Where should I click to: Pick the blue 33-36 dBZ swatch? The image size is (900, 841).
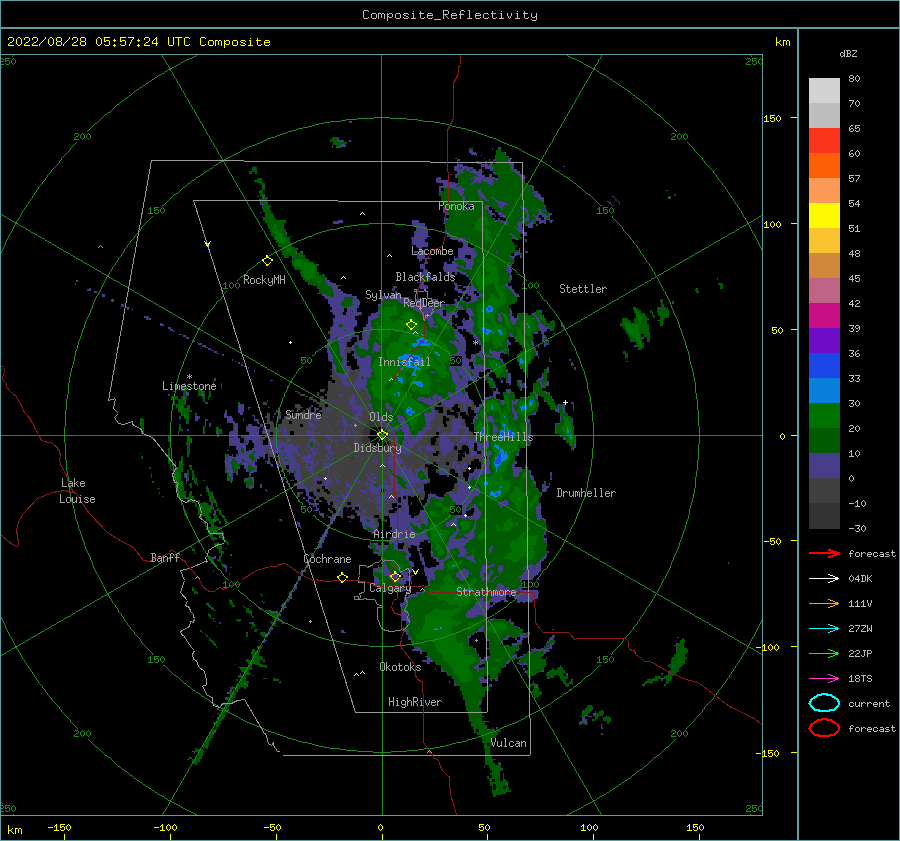[x=824, y=366]
